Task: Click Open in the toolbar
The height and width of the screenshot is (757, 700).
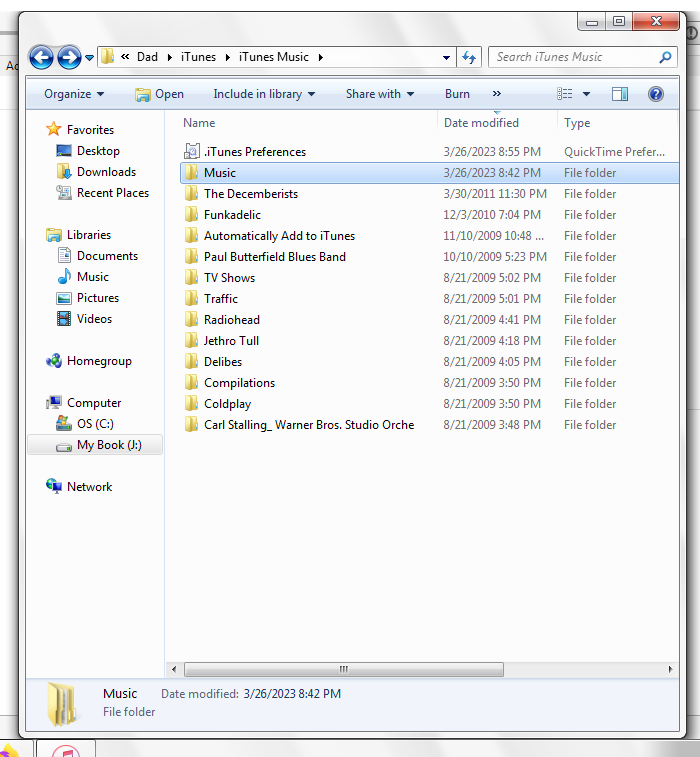Action: click(x=159, y=94)
